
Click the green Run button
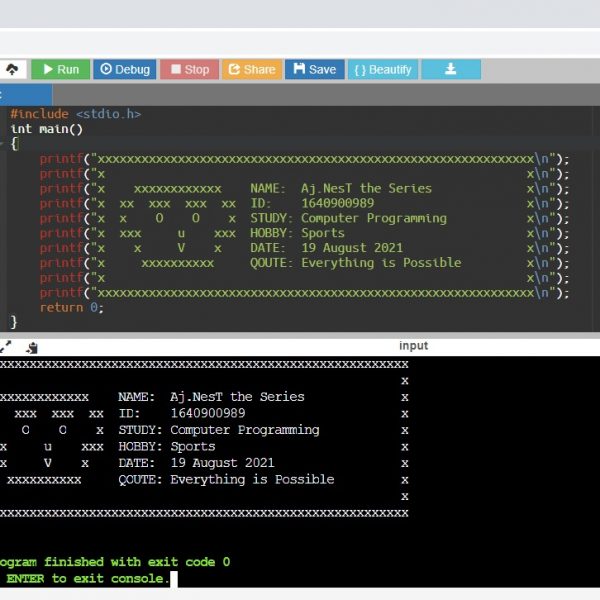pos(59,69)
